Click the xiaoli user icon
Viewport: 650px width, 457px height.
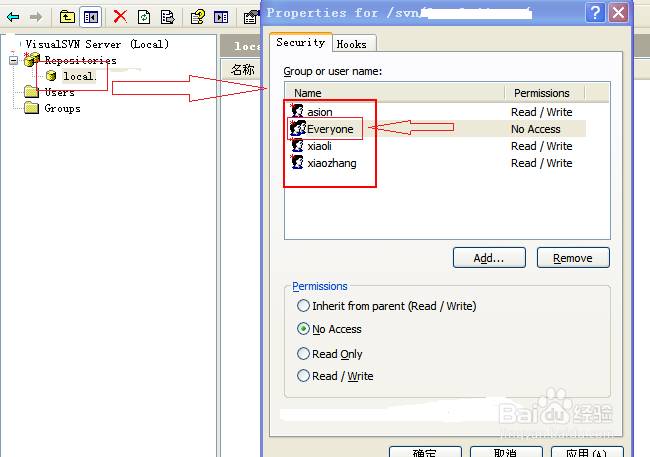(297, 145)
